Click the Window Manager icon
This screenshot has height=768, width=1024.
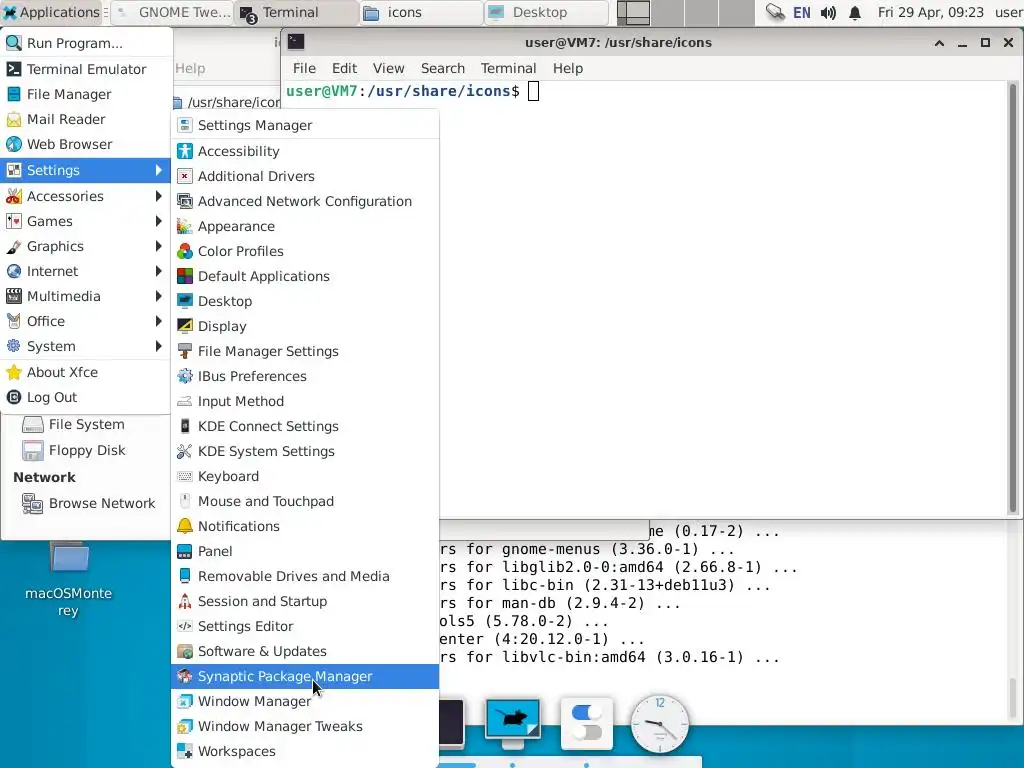[185, 701]
